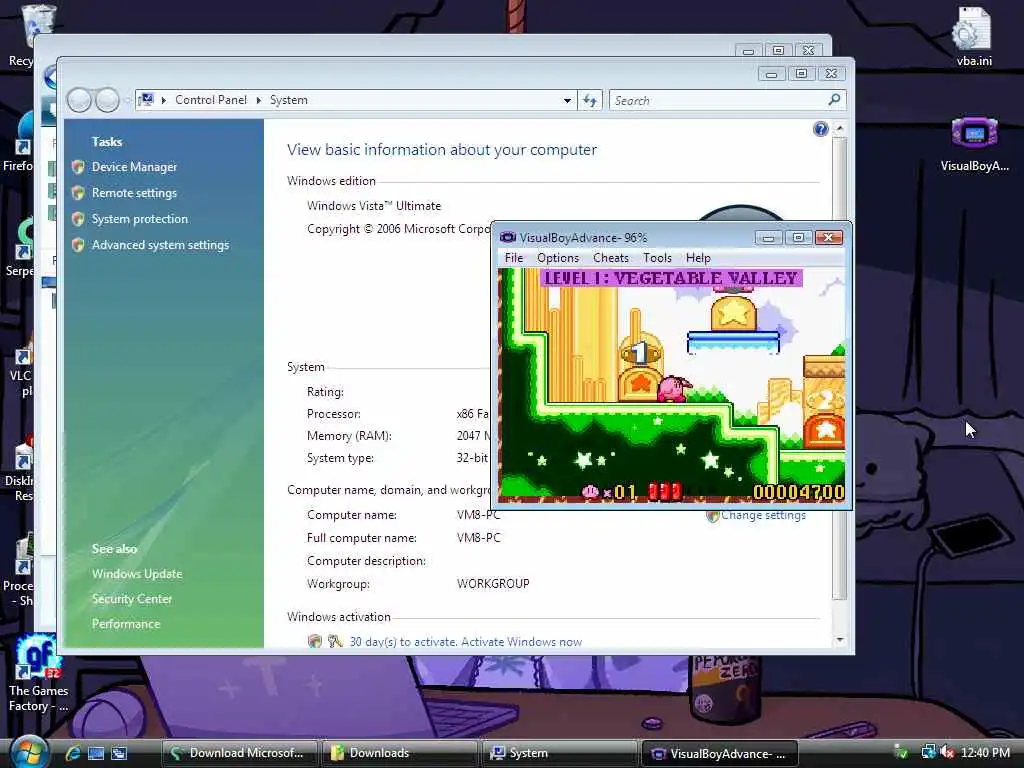Viewport: 1024px width, 768px height.
Task: Open VisualBoyAdvance Tools menu
Action: pos(657,258)
